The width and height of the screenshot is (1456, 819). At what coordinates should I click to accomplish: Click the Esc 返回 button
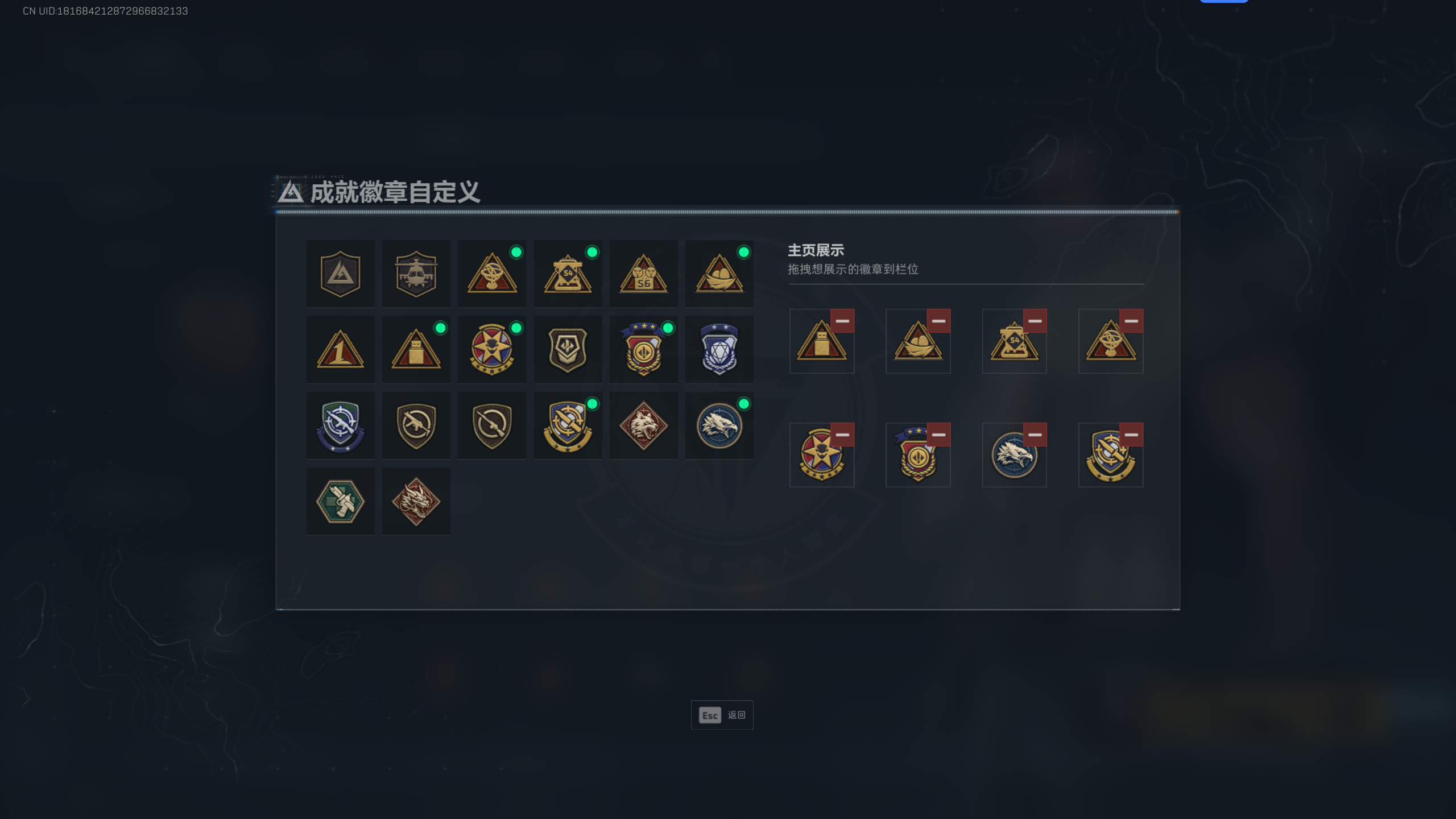pos(722,715)
